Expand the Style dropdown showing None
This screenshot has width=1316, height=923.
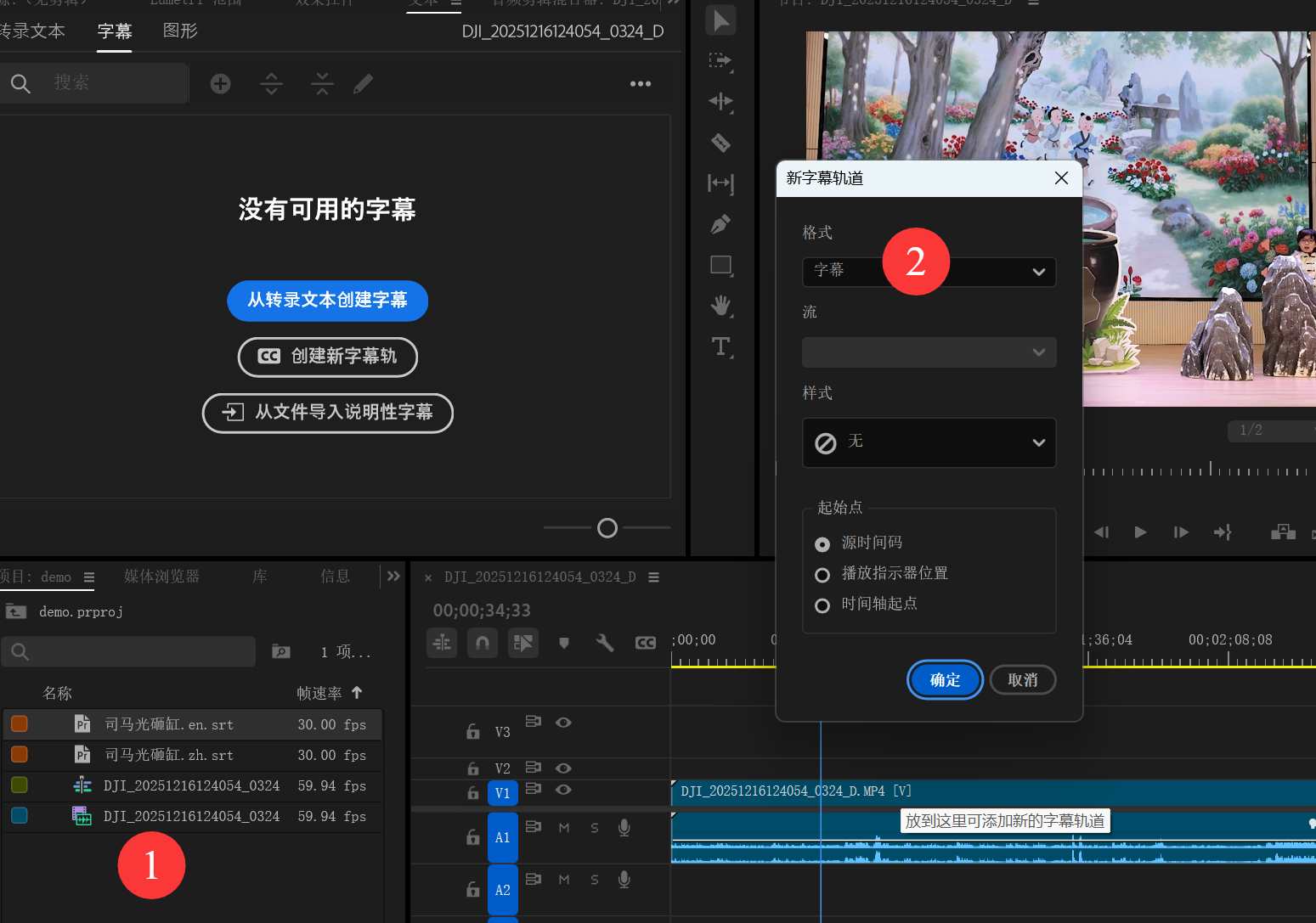[929, 442]
